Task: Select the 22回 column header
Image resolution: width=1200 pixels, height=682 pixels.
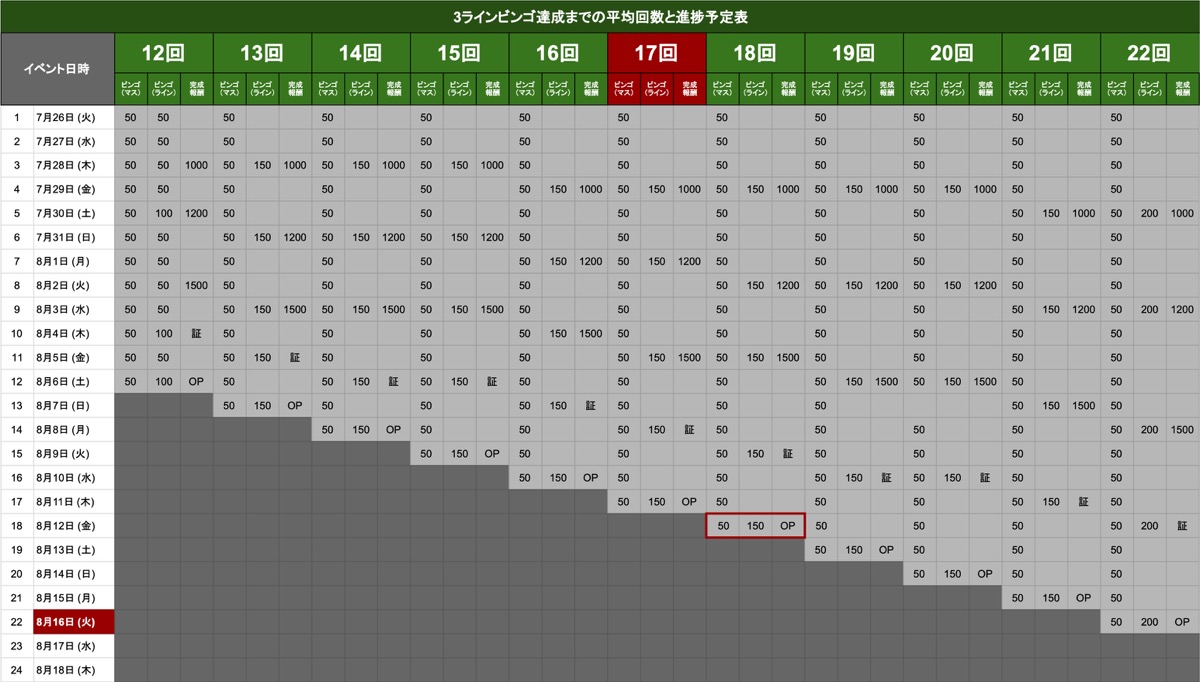Action: [x=1150, y=53]
